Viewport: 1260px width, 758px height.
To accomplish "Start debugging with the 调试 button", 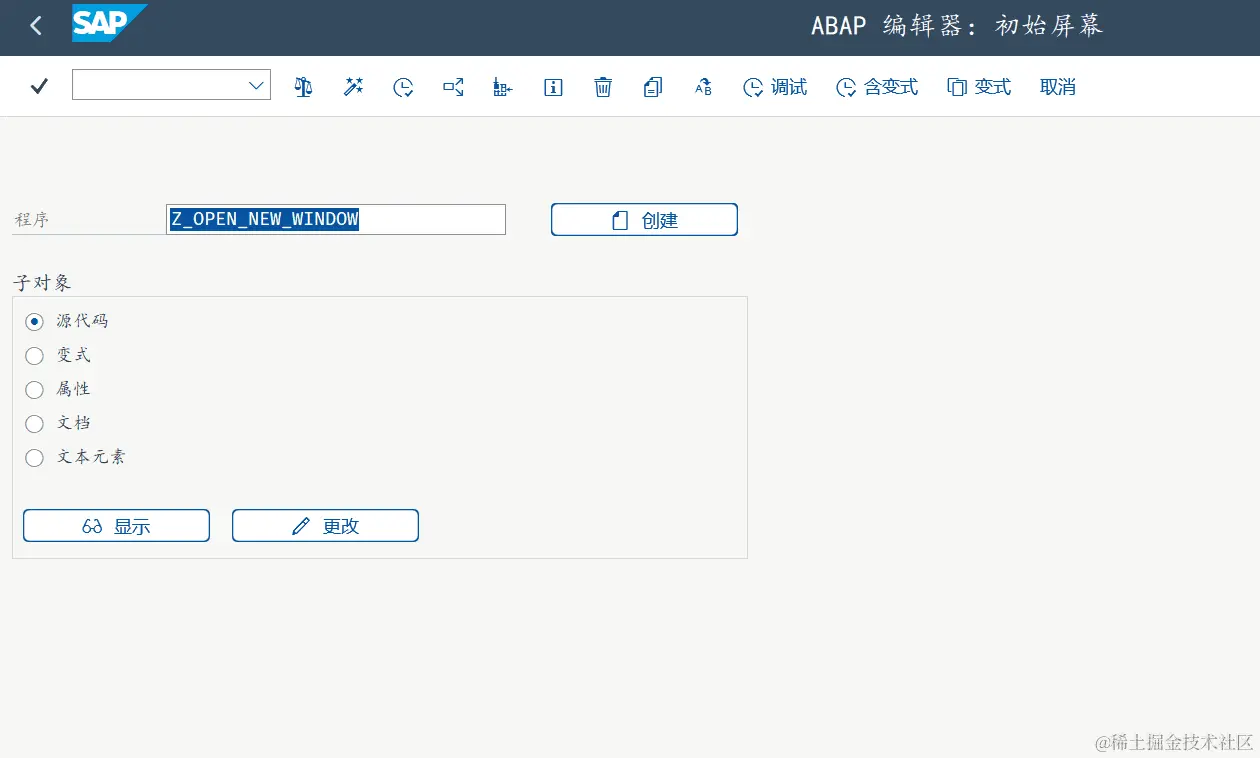I will pyautogui.click(x=775, y=87).
